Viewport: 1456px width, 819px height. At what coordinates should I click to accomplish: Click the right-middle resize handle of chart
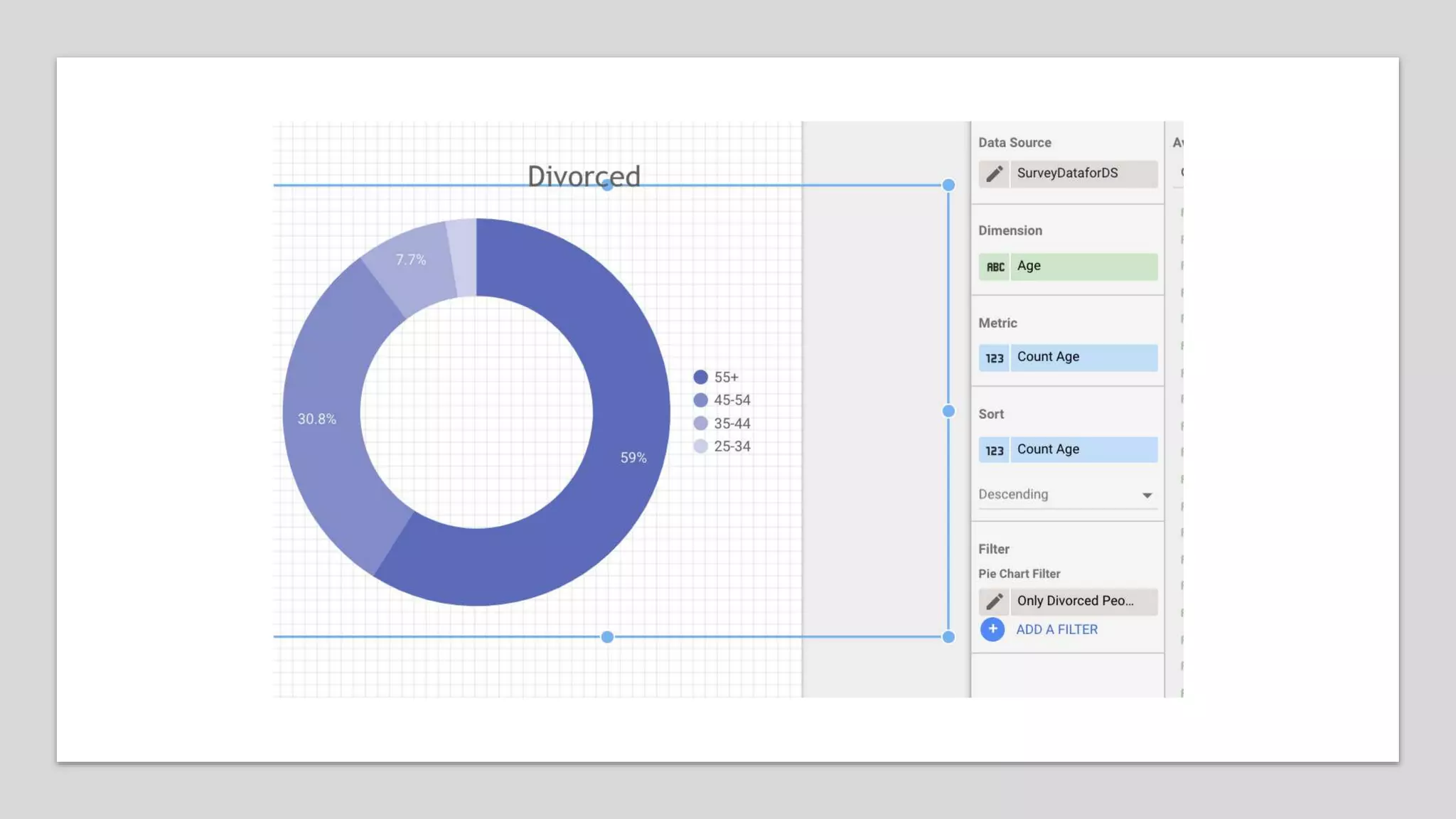click(x=948, y=411)
